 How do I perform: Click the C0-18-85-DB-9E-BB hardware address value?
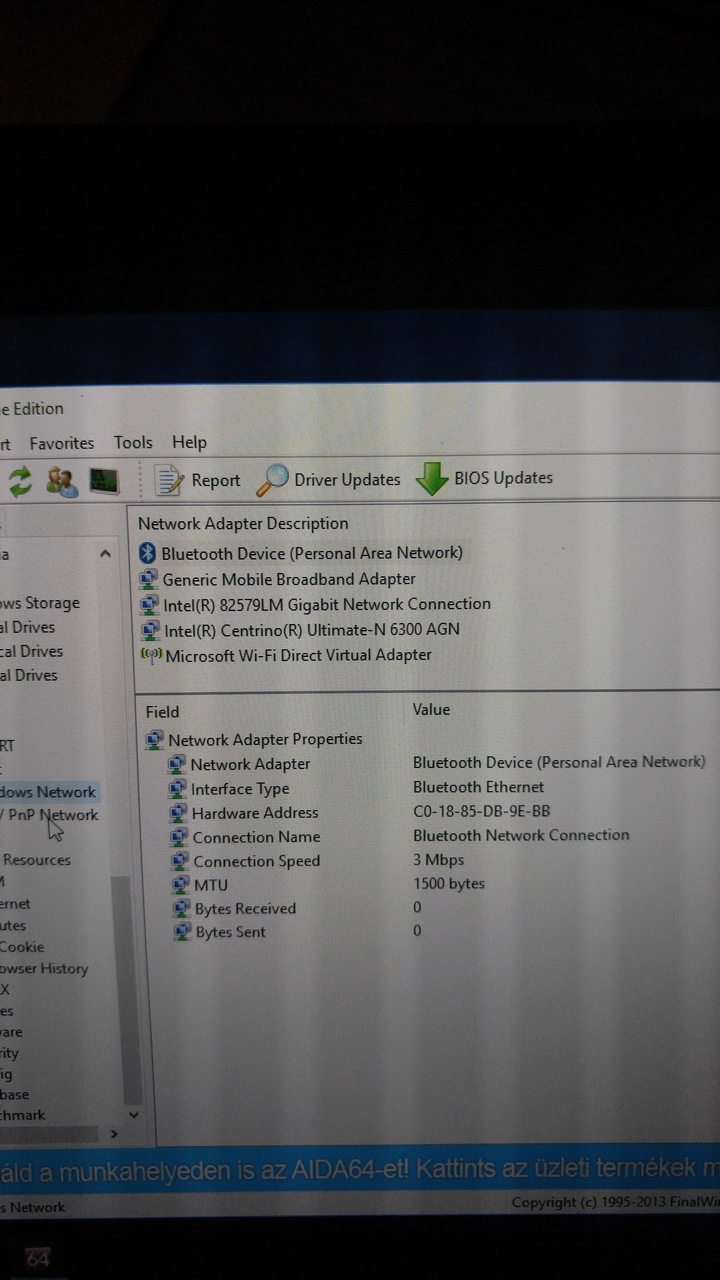click(481, 811)
